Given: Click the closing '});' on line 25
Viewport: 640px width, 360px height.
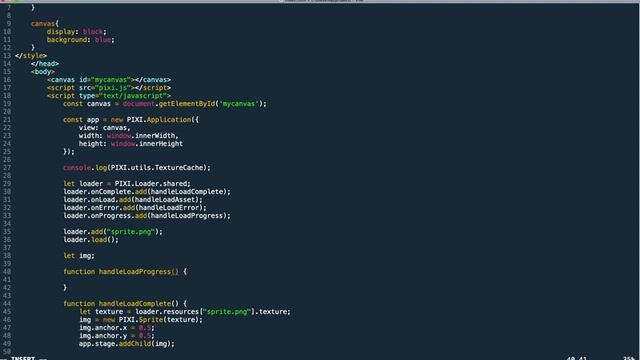Looking at the screenshot, I should click(x=69, y=152).
